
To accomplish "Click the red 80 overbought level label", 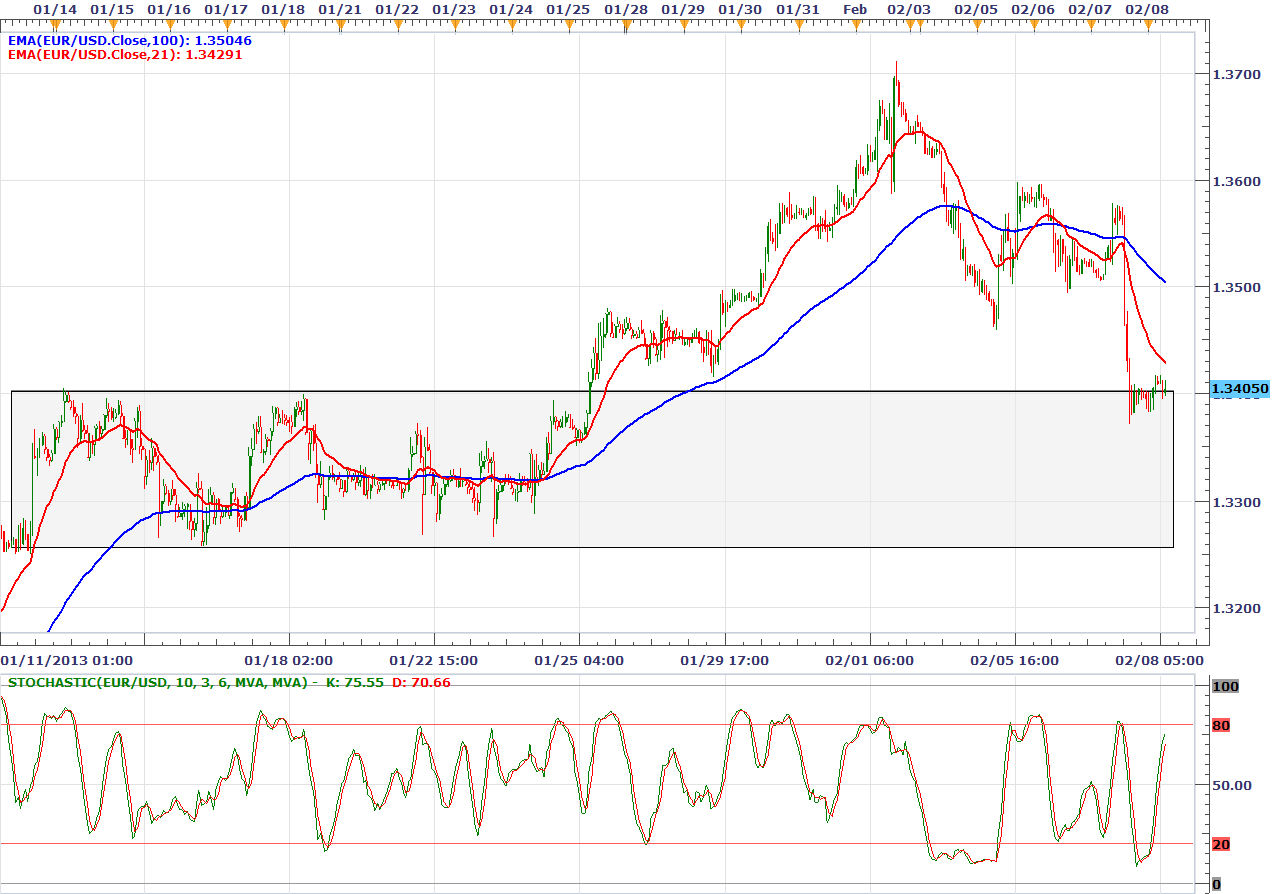I will (1220, 725).
